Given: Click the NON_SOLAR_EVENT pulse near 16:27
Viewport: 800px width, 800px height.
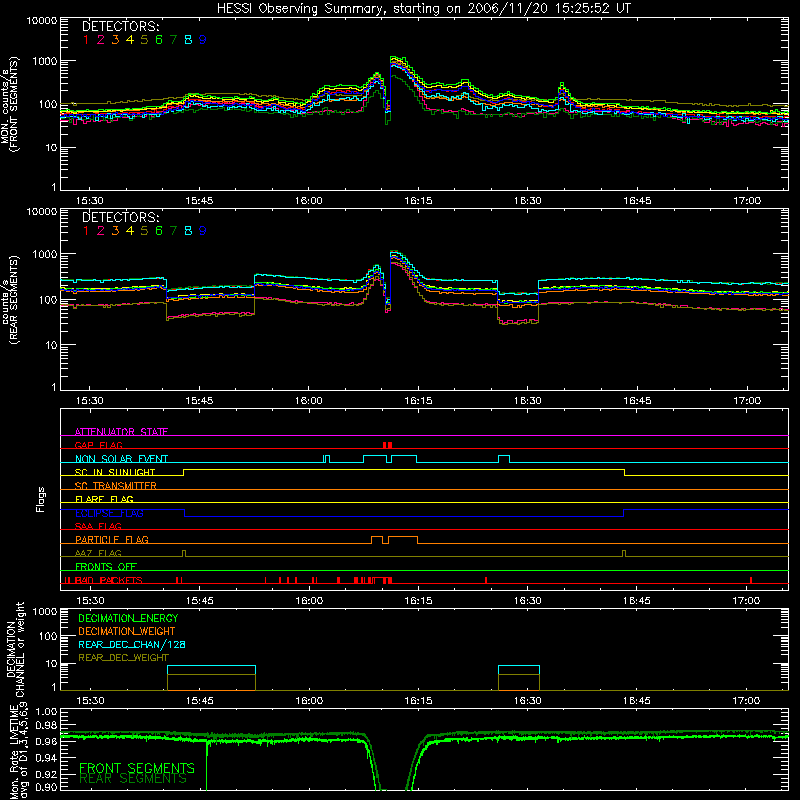Looking at the screenshot, I should tap(504, 458).
